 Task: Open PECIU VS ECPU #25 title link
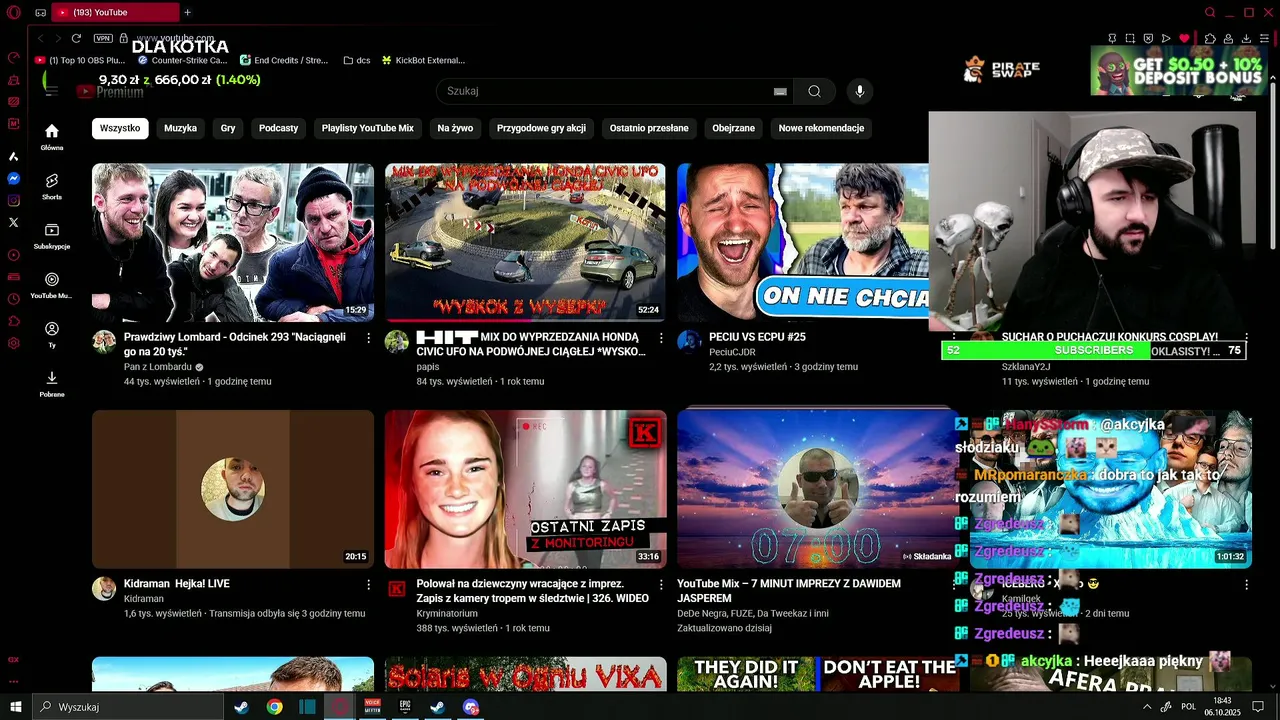click(757, 337)
